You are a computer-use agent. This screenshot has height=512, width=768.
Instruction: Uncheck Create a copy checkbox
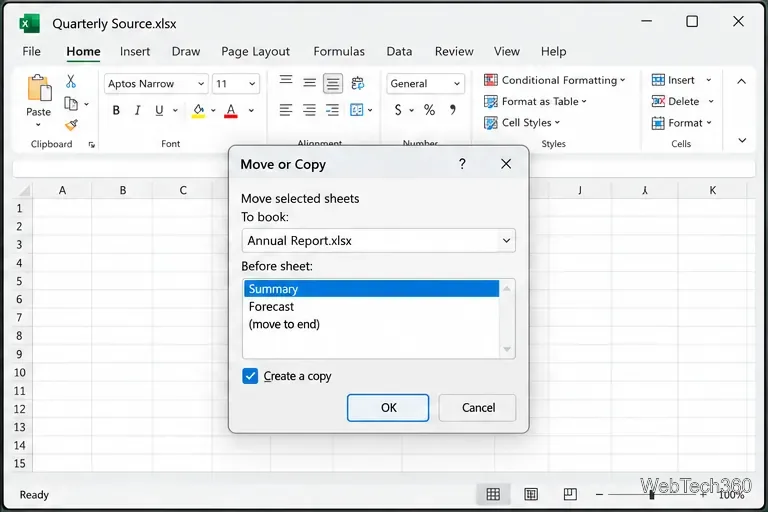250,376
